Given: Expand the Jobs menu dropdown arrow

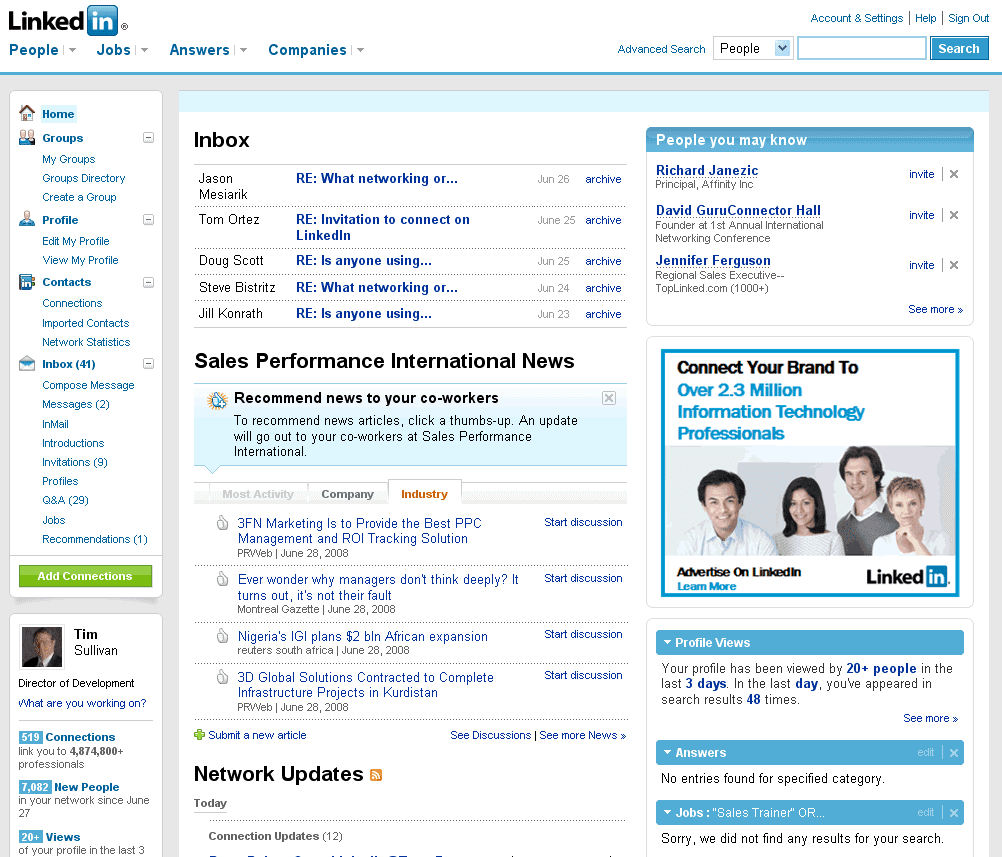Looking at the screenshot, I should 144,50.
